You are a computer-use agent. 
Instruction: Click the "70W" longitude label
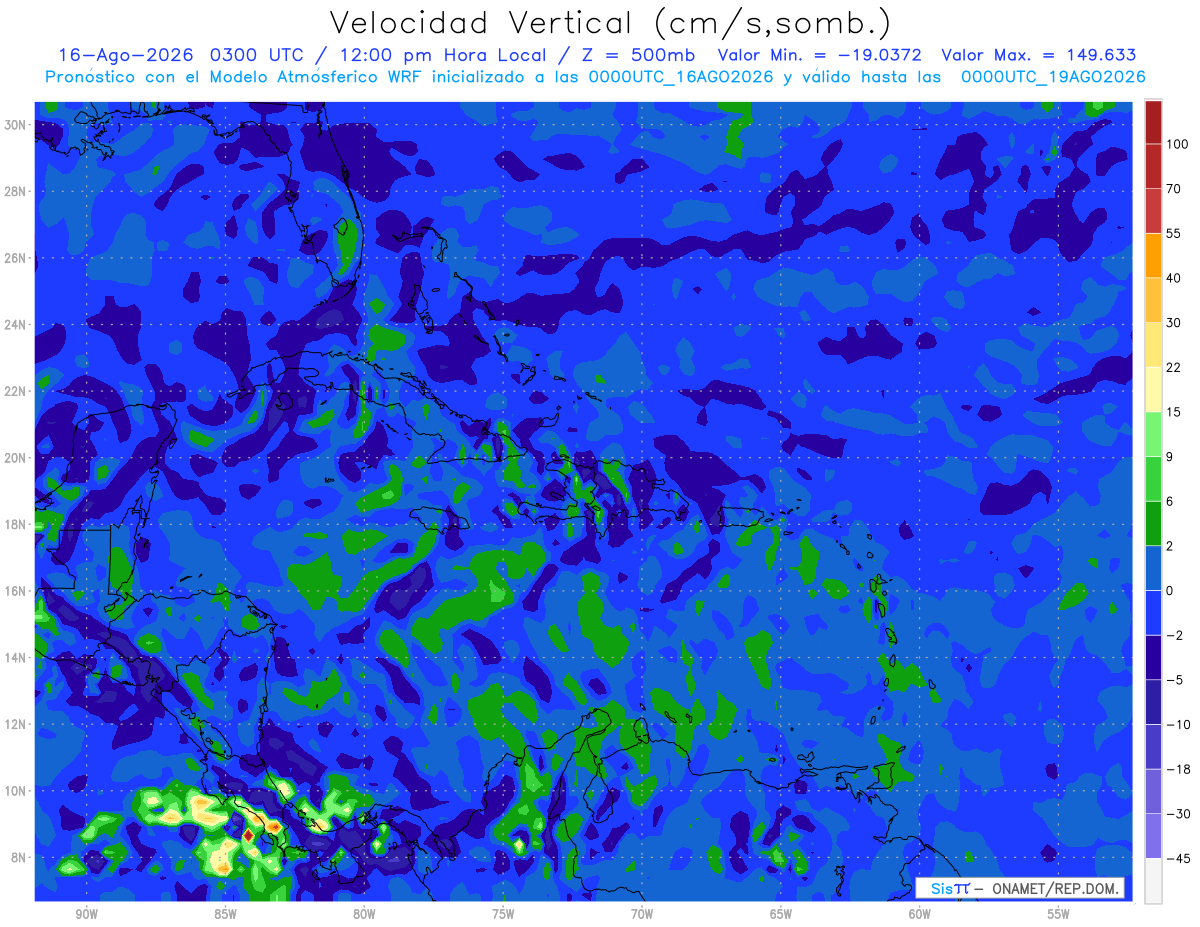point(642,914)
